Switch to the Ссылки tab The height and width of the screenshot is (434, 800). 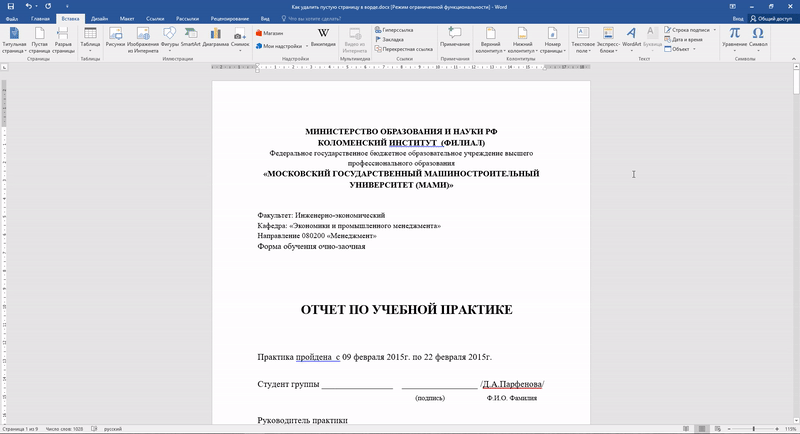coord(155,18)
